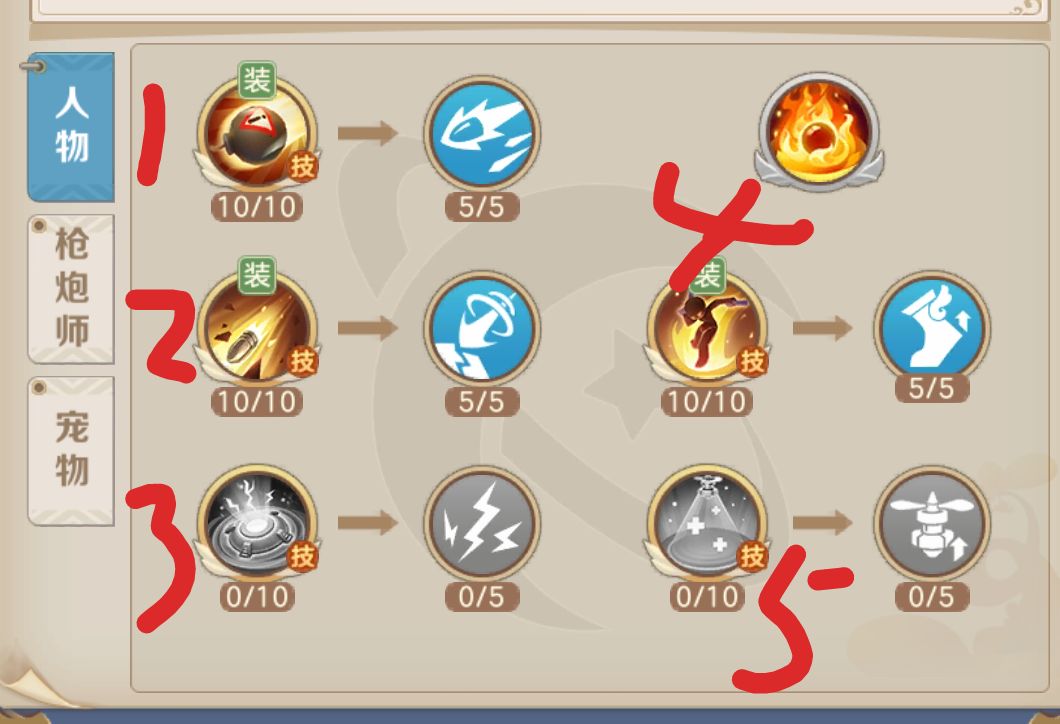The image size is (1060, 724).
Task: Select the locked electric mine skill
Action: click(257, 523)
